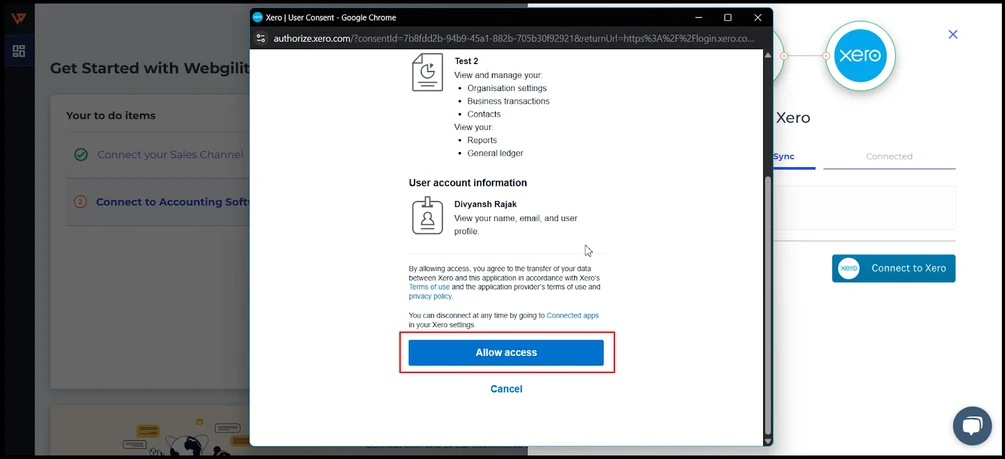Click the General ledger bullet
This screenshot has height=459, width=1005.
[495, 153]
